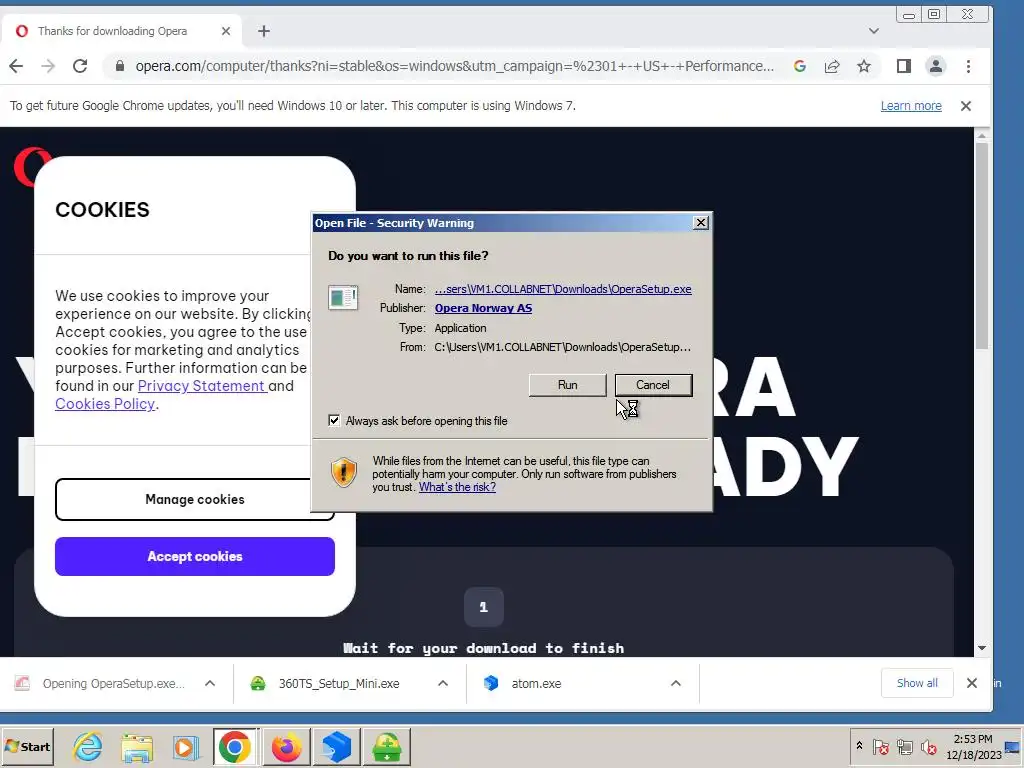Click the scrollbar down arrow

pos(982,648)
